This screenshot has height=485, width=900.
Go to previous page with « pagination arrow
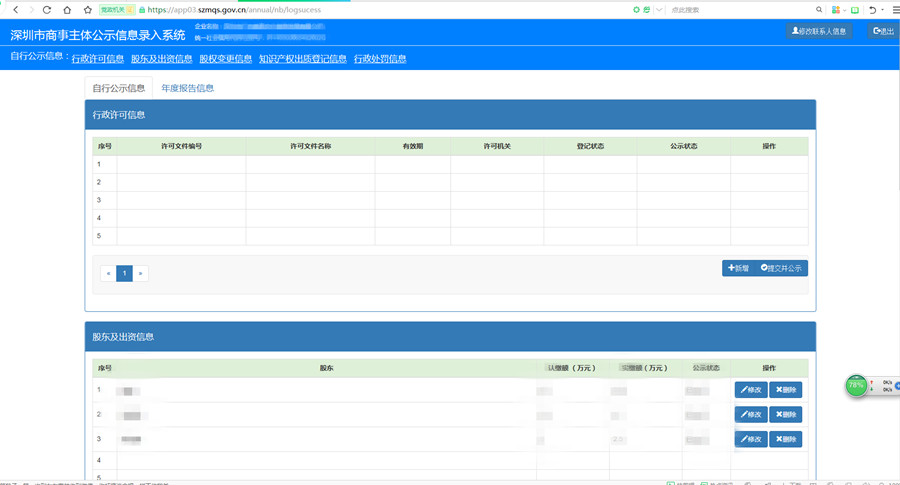click(108, 273)
